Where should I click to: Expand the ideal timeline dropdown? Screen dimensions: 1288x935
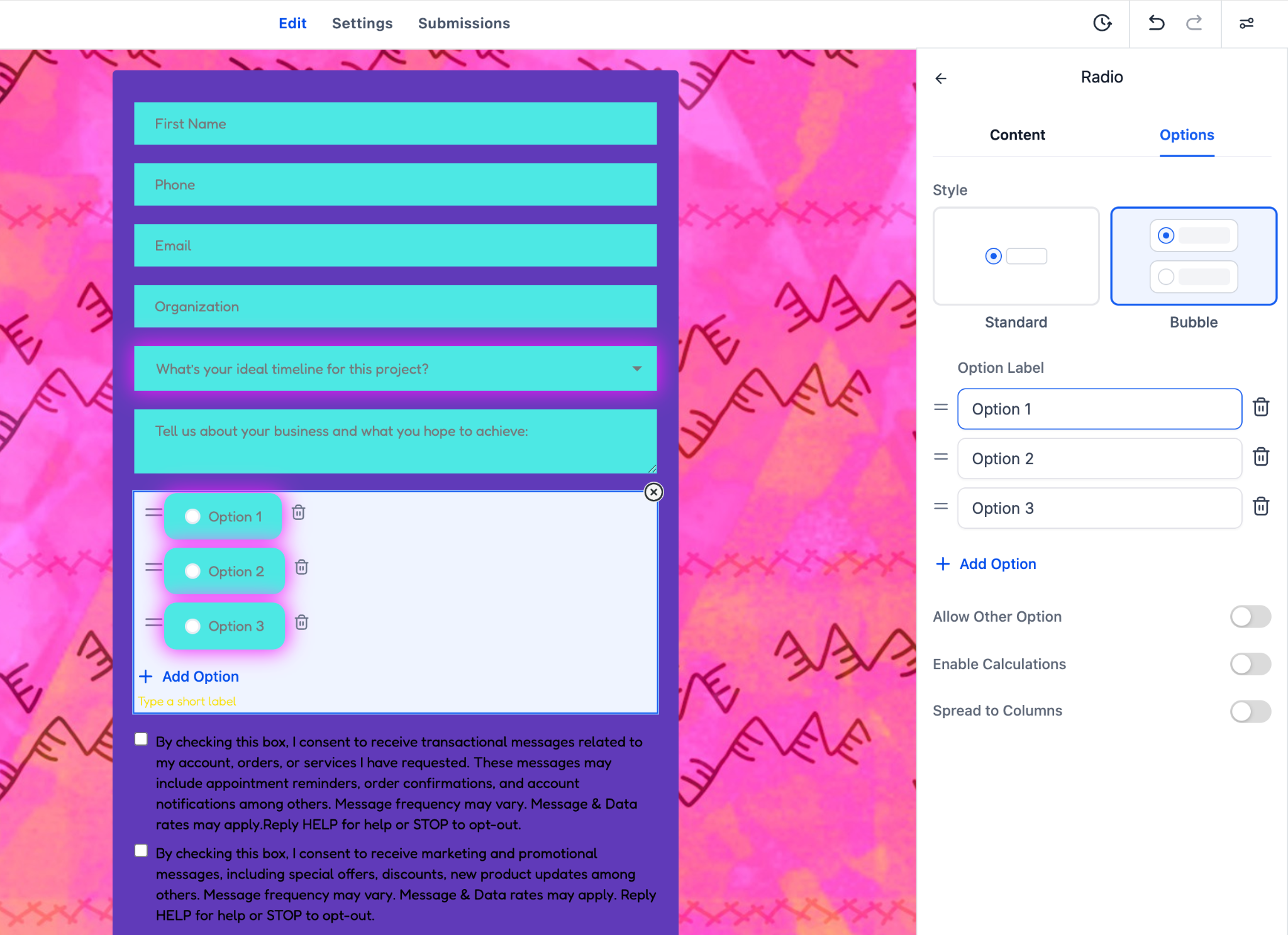[x=636, y=368]
